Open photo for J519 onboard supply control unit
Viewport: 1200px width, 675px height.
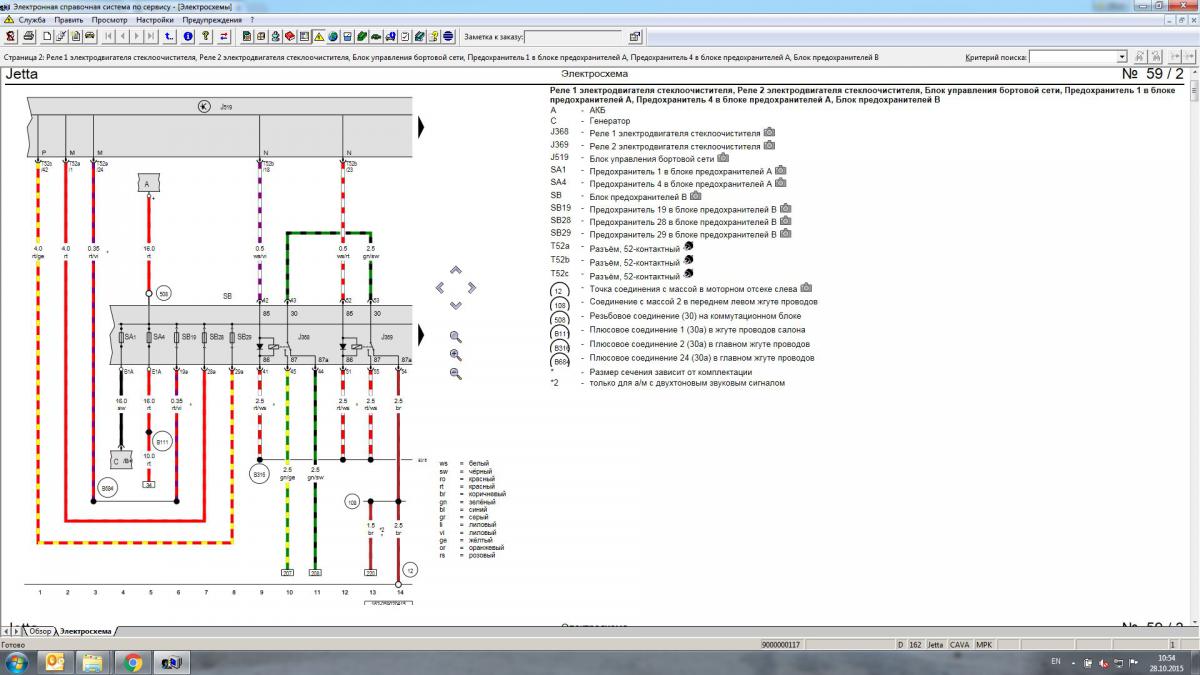[723, 158]
